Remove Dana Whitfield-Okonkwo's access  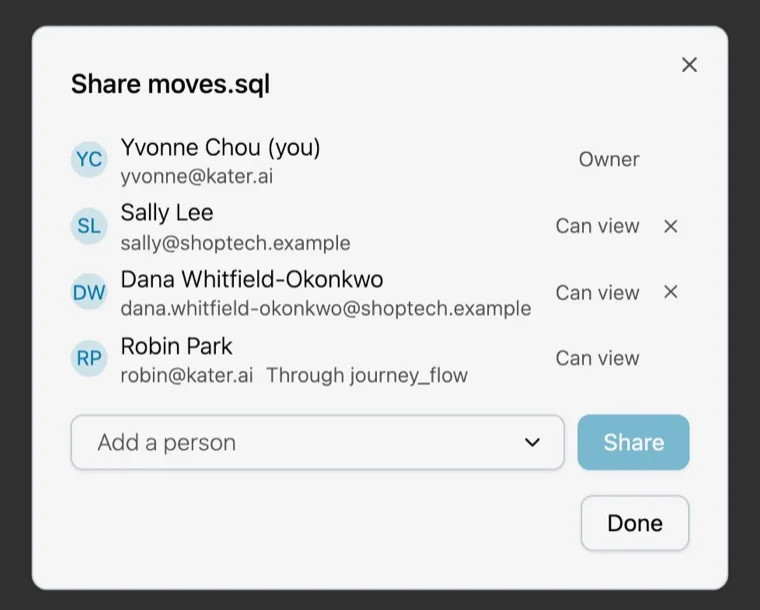pos(671,292)
